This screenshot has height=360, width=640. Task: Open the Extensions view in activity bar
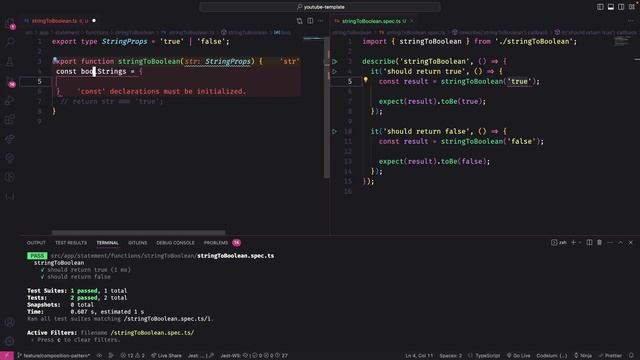point(10,120)
